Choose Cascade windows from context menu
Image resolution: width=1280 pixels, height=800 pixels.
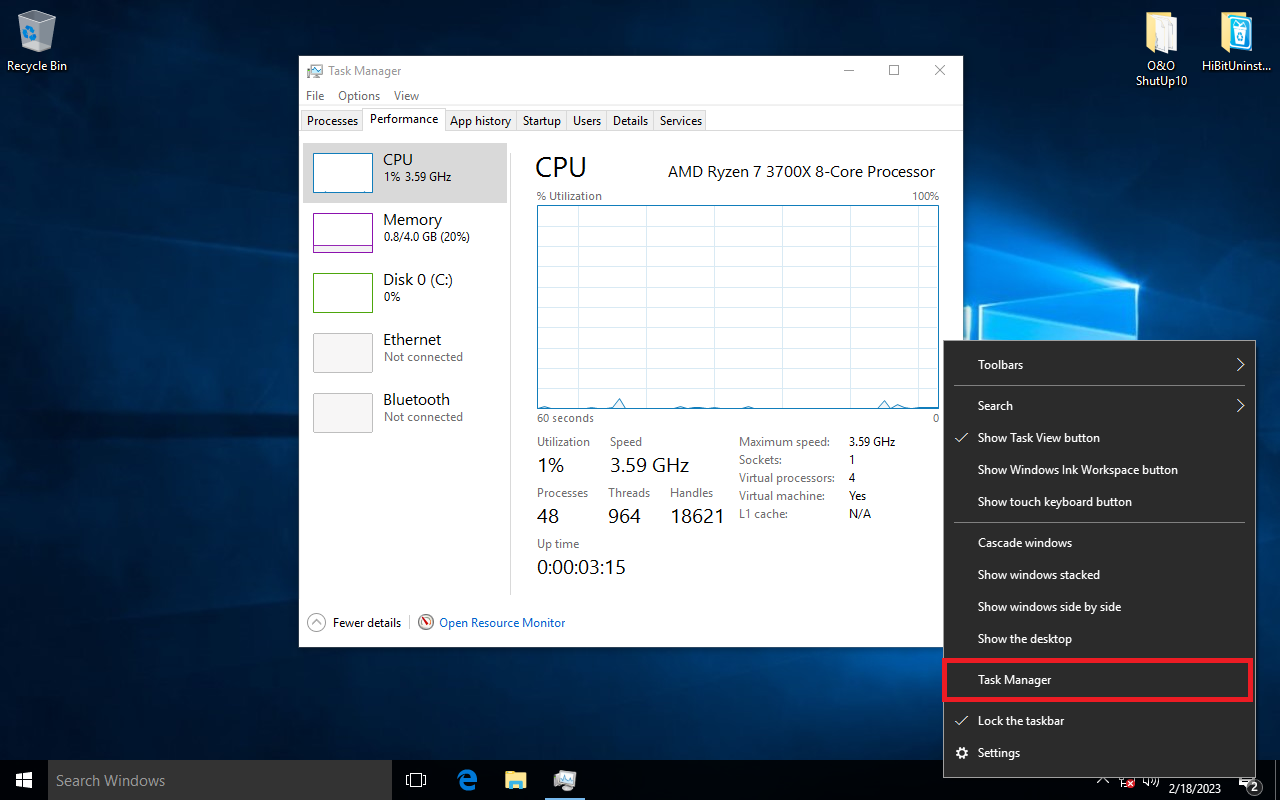pyautogui.click(x=1099, y=543)
